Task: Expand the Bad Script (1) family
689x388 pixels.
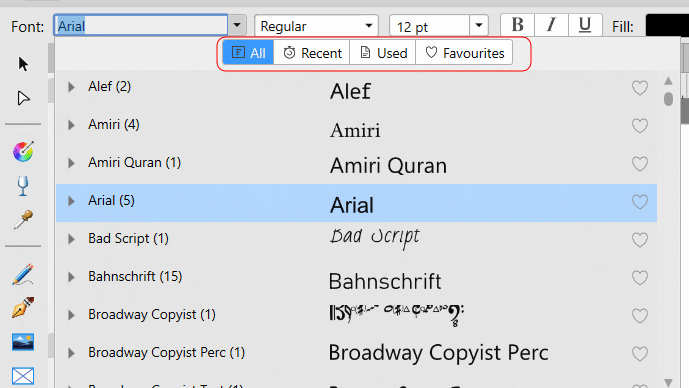Action: point(71,239)
